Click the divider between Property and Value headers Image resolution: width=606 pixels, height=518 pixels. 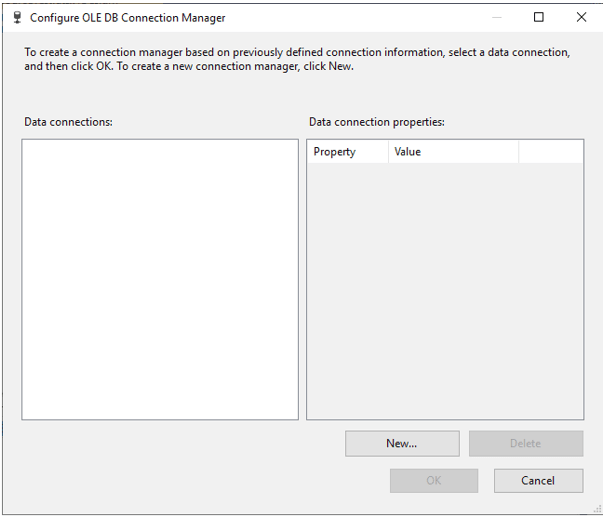[x=388, y=152]
